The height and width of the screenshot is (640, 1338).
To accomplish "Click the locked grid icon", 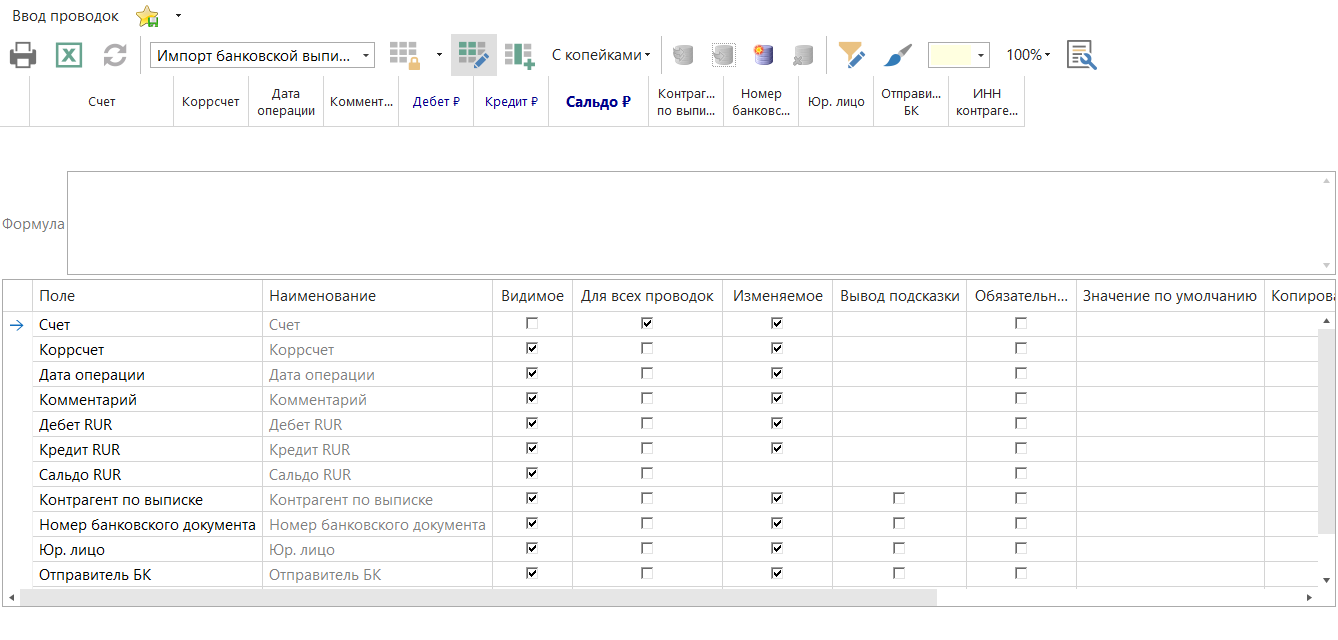I will click(x=405, y=55).
